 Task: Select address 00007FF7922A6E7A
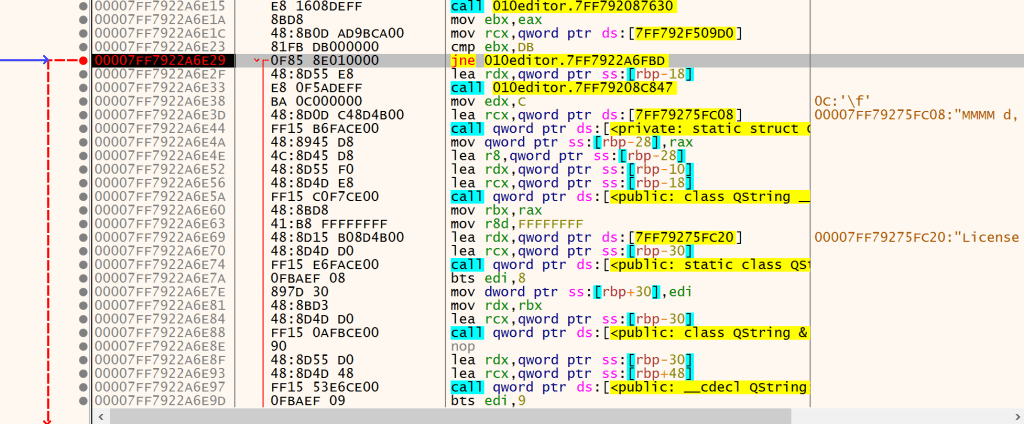160,278
